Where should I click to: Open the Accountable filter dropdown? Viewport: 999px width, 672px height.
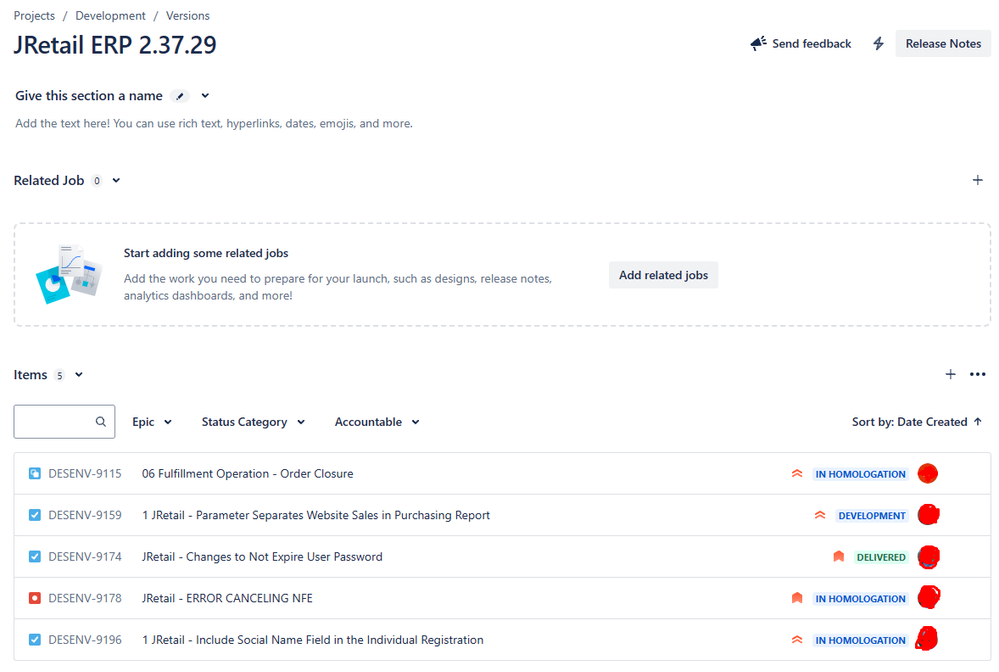click(377, 422)
